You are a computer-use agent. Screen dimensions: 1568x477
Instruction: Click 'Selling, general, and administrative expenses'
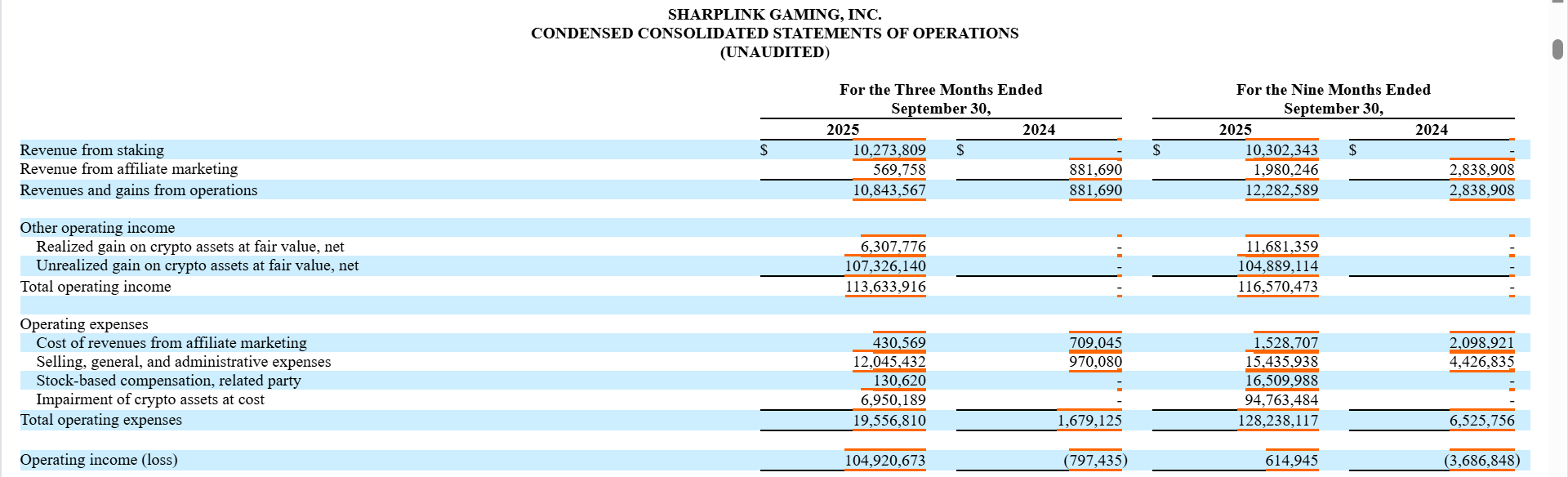coord(184,362)
